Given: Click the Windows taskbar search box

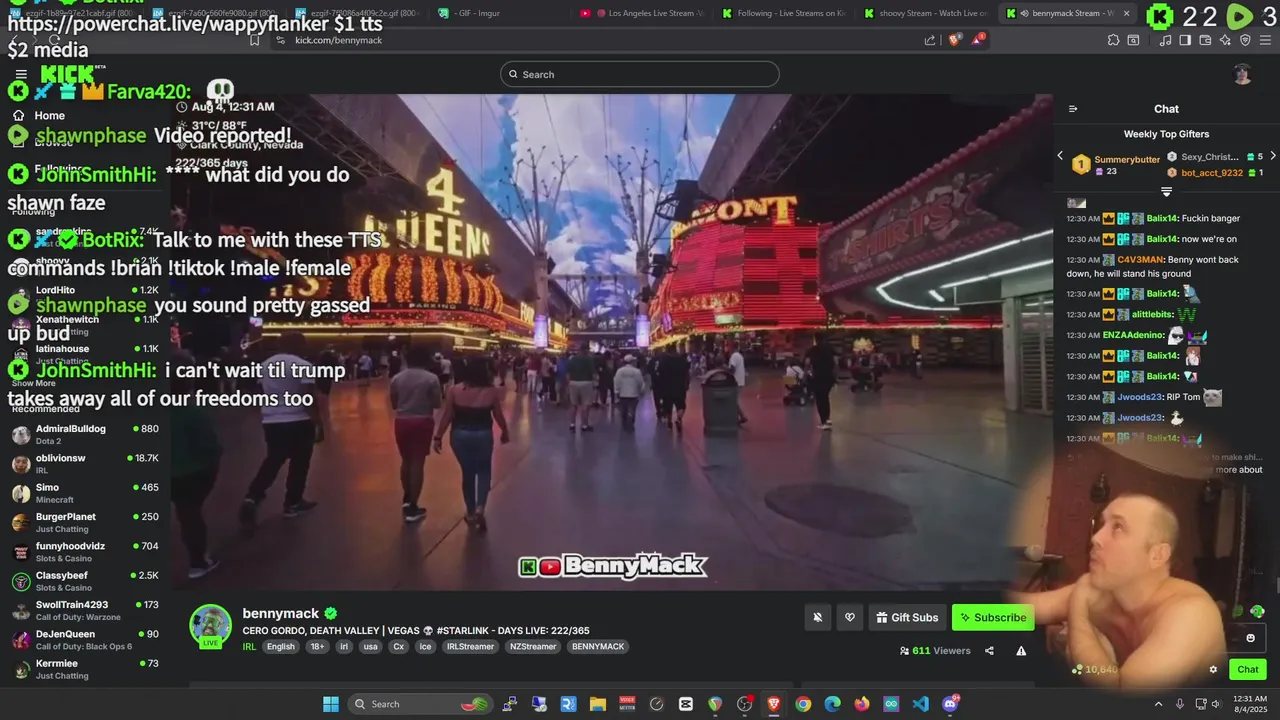Looking at the screenshot, I should [420, 704].
